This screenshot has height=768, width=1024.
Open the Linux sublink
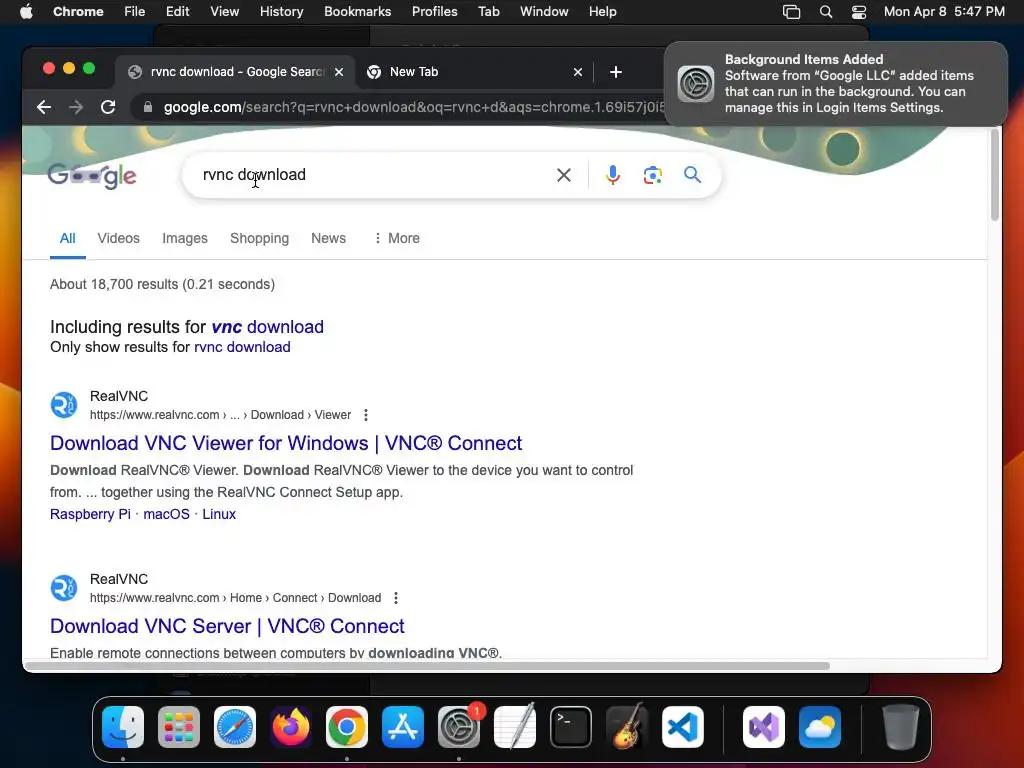click(x=219, y=514)
